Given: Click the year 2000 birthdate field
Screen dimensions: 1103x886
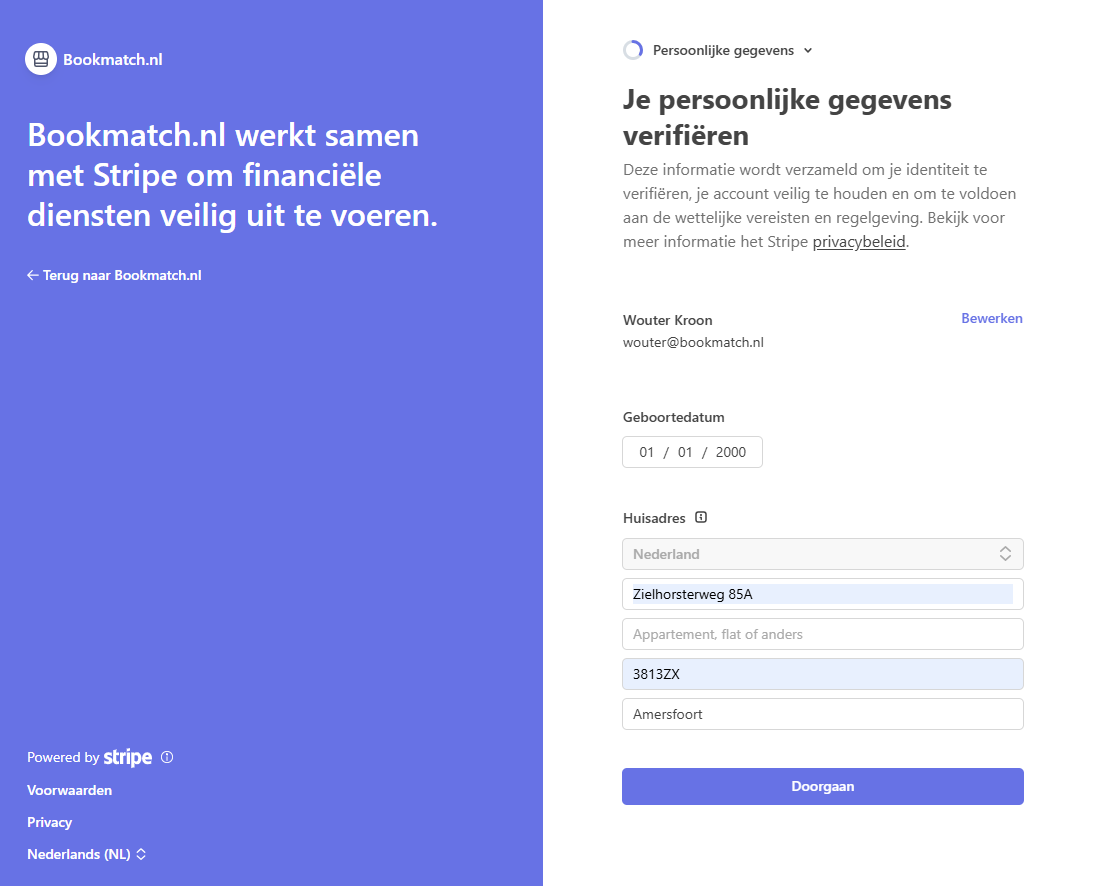Looking at the screenshot, I should [731, 452].
